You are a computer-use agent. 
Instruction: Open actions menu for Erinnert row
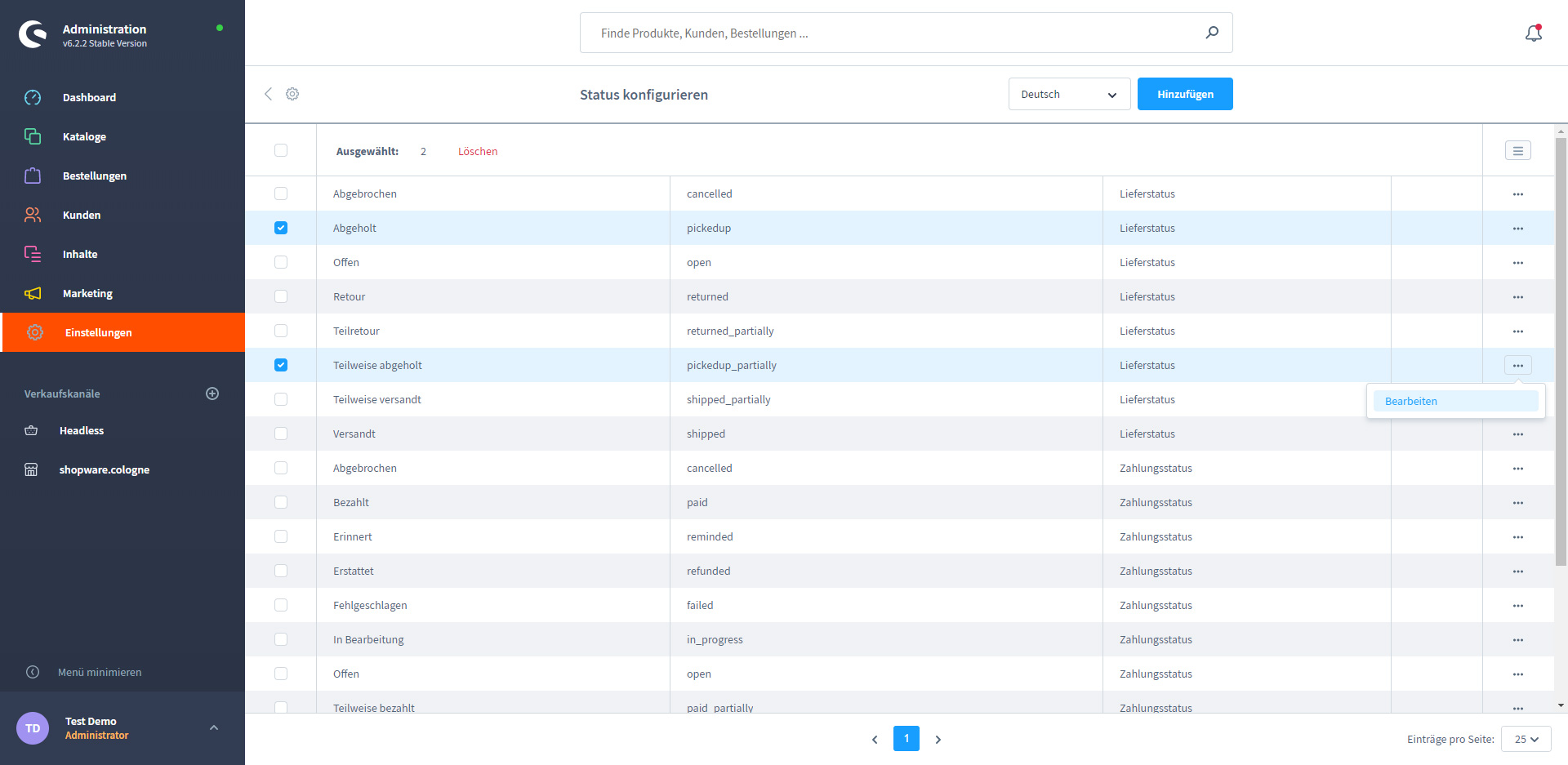point(1518,537)
